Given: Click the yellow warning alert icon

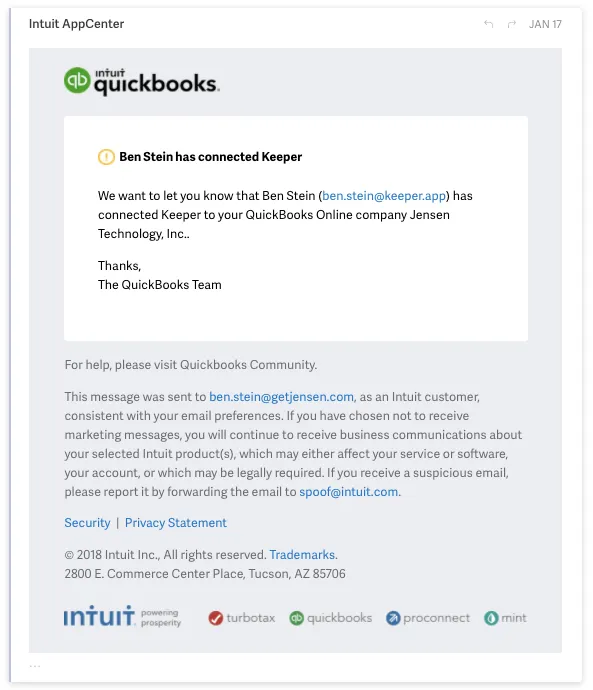Looking at the screenshot, I should [106, 157].
